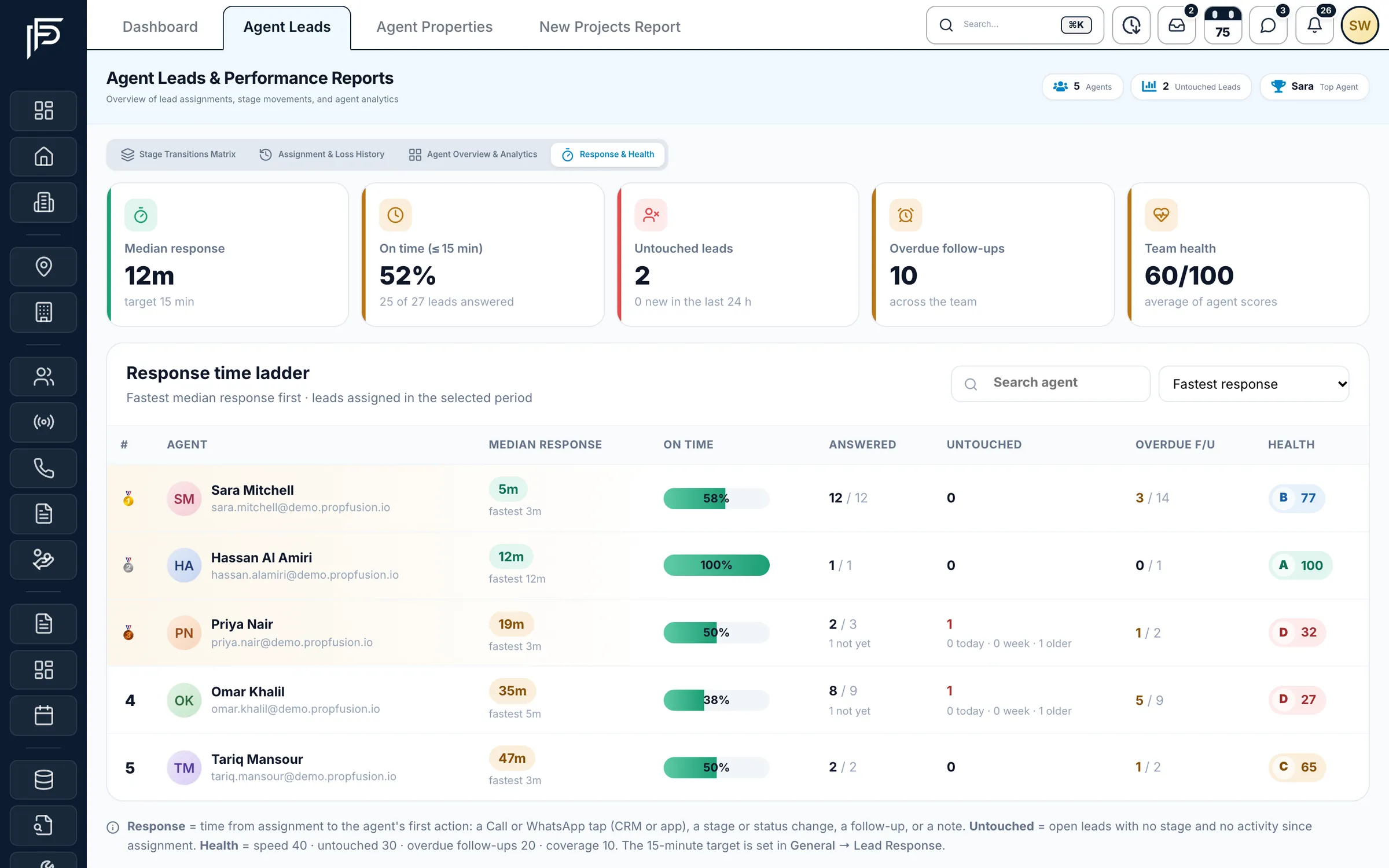
Task: Click the broadcast signal sidebar icon
Action: [x=43, y=422]
